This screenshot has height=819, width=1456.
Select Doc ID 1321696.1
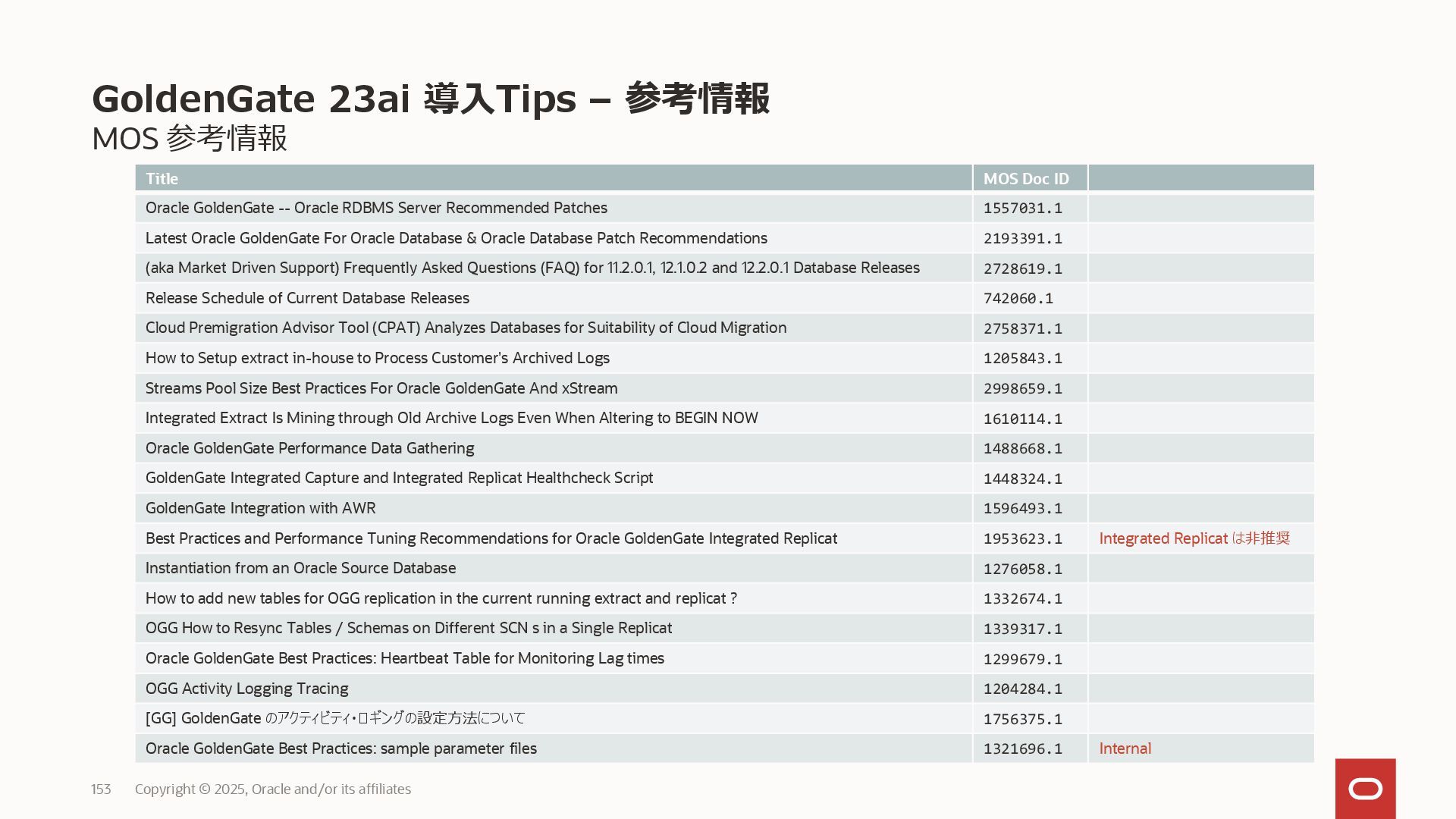[x=1022, y=749]
